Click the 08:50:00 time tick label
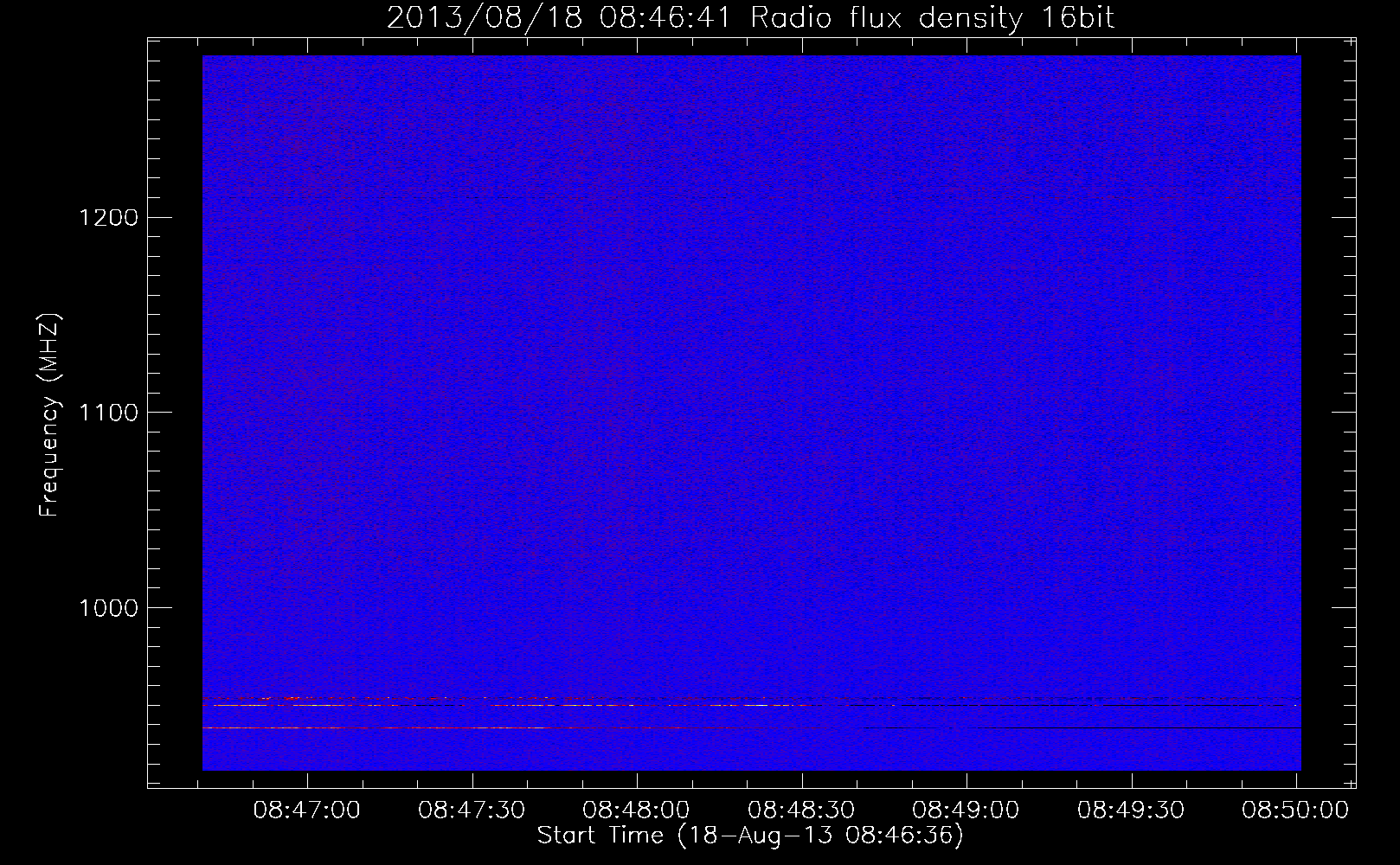This screenshot has width=1400, height=865. tap(1295, 811)
